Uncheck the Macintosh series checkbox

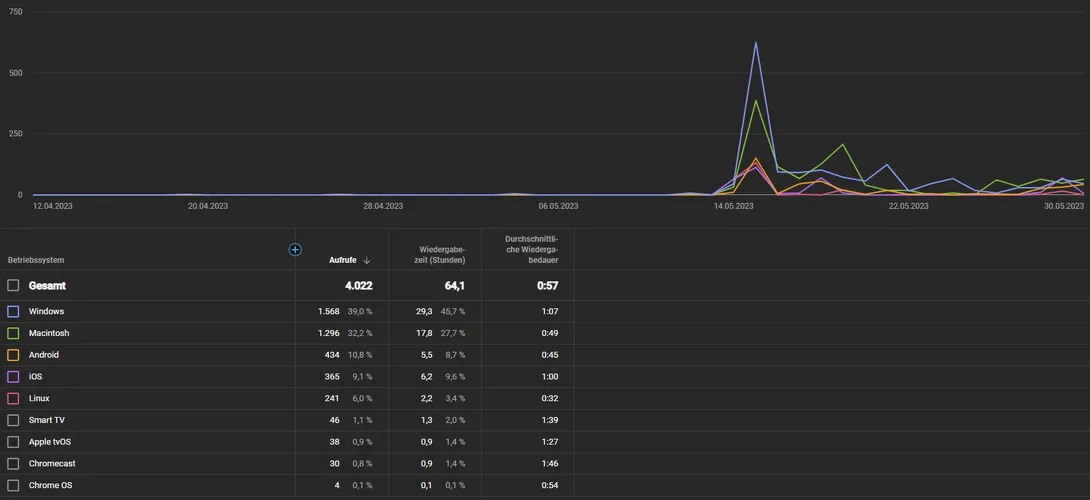13,333
